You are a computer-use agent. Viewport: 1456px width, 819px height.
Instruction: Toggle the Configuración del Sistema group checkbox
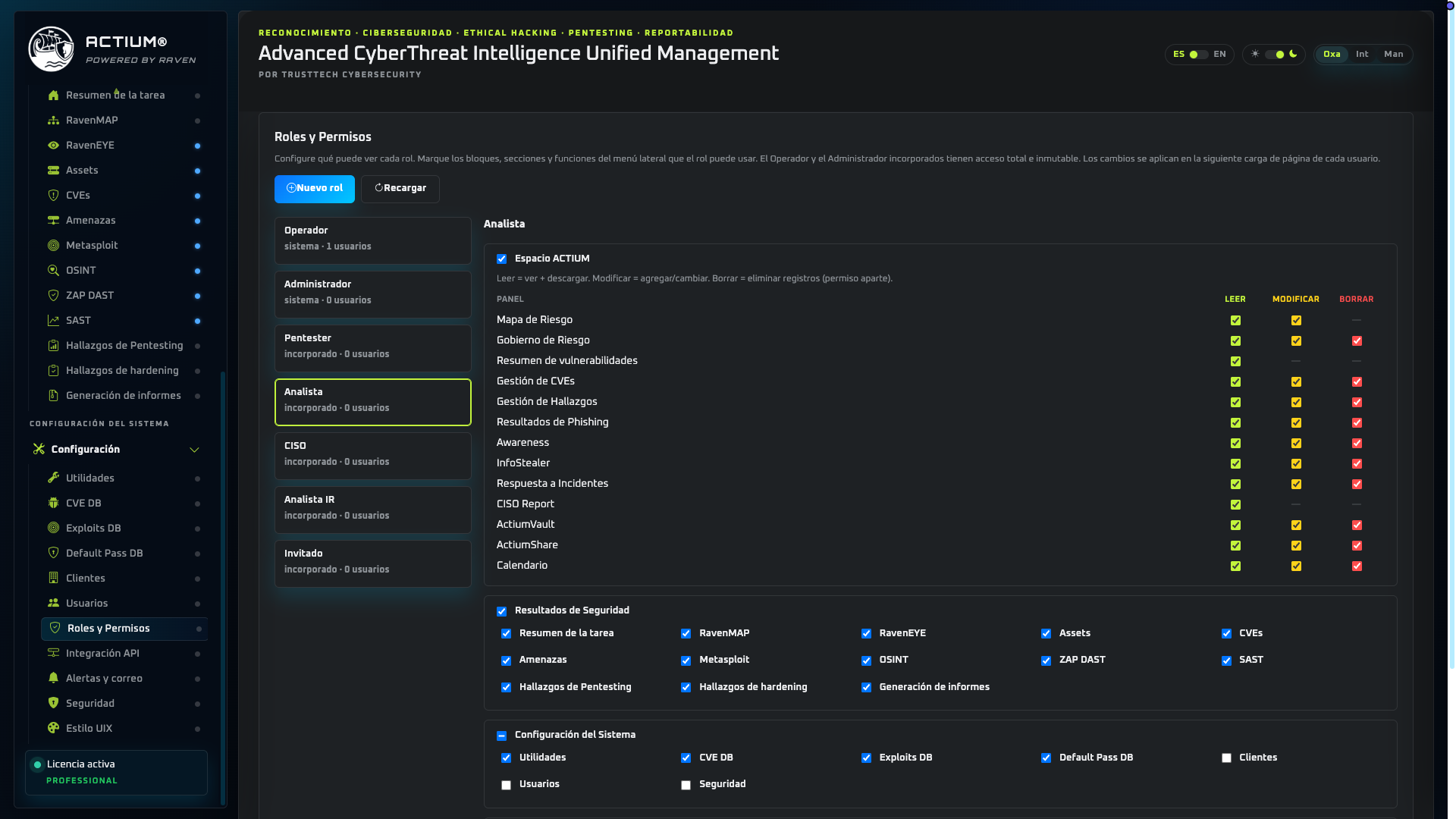(501, 736)
